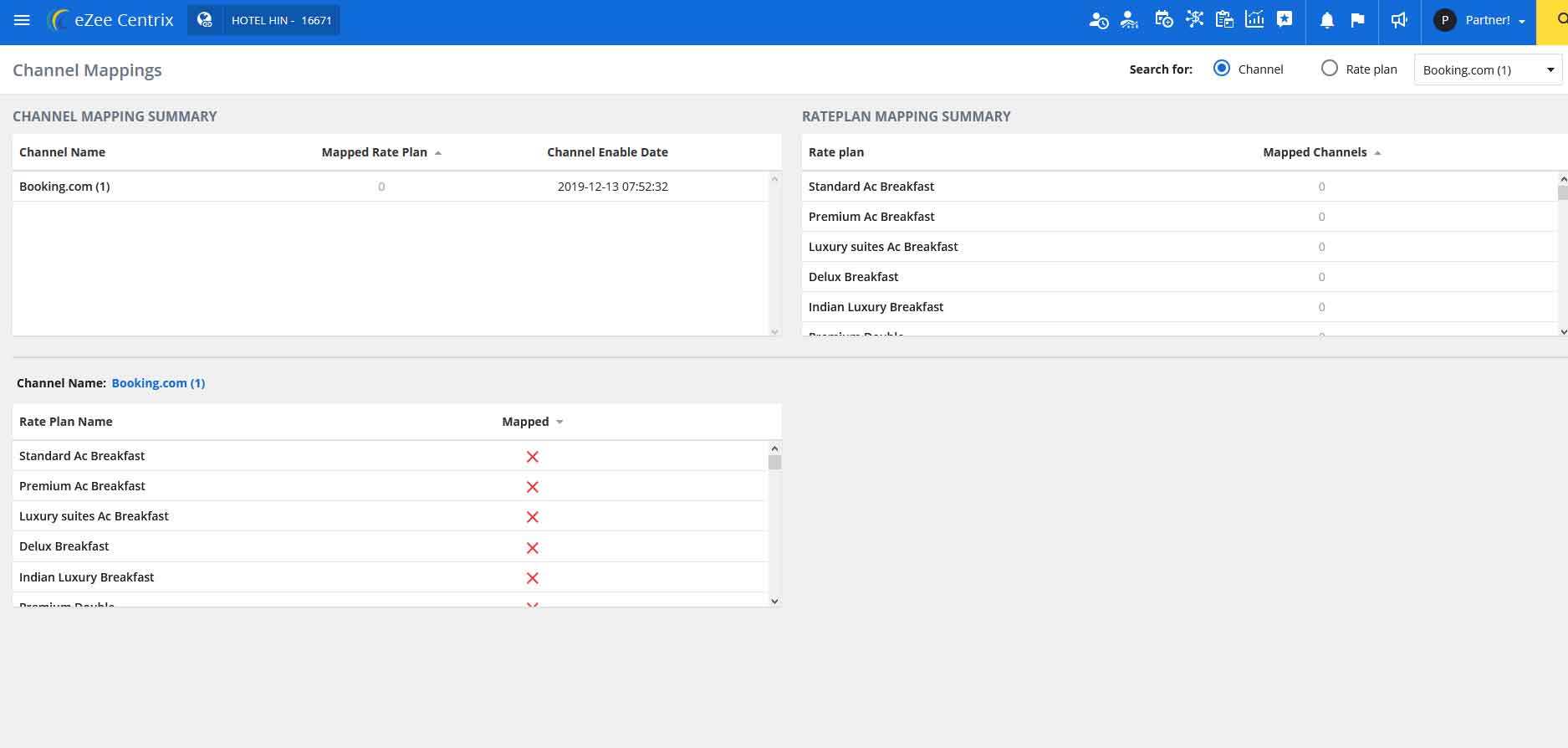Viewport: 1568px width, 748px height.
Task: Open the clipboard with calendar icon
Action: [1224, 19]
